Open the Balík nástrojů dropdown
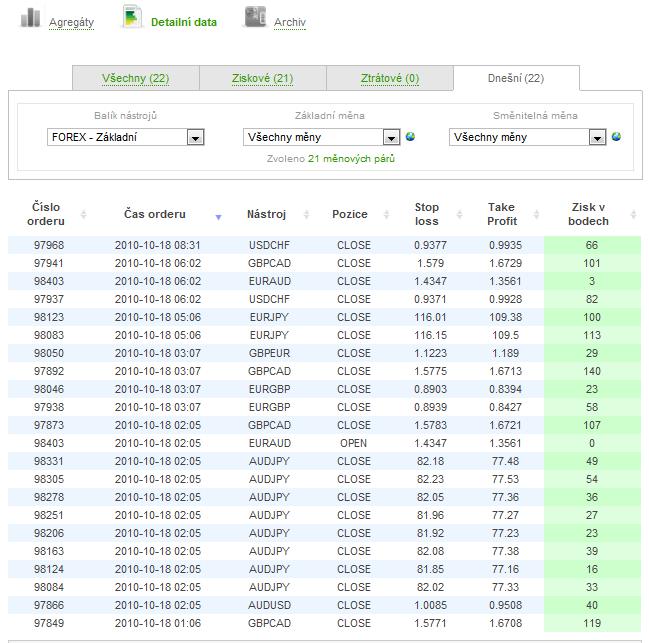649x643 pixels. (126, 137)
